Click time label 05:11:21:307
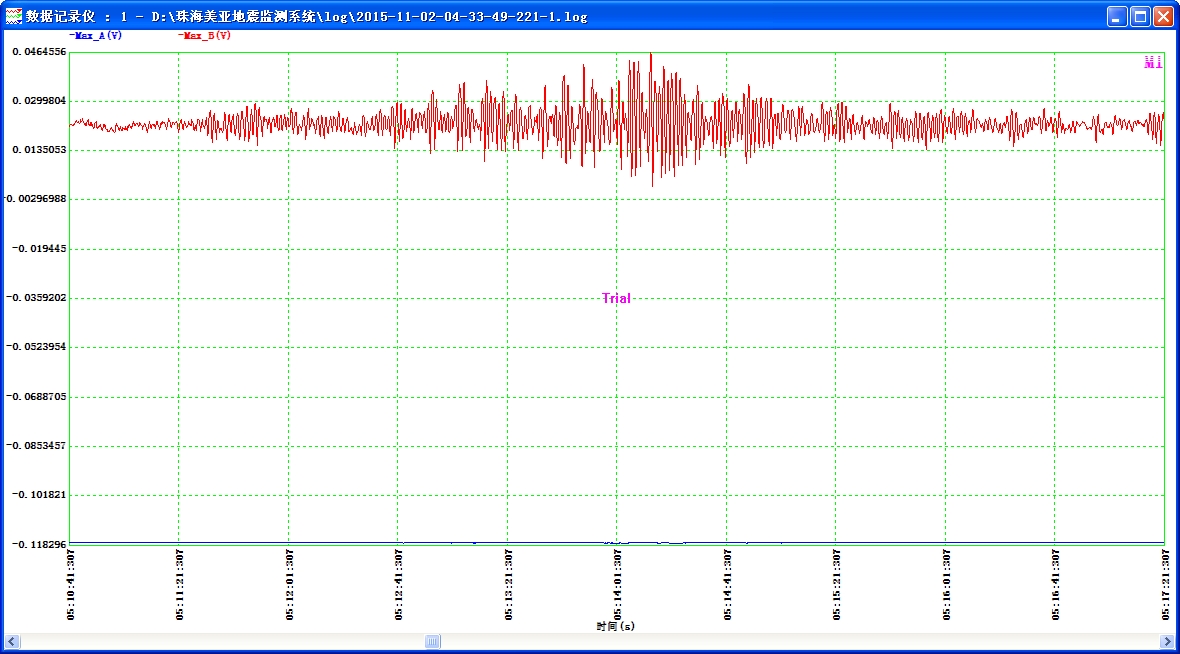This screenshot has height=654, width=1180. [x=180, y=585]
